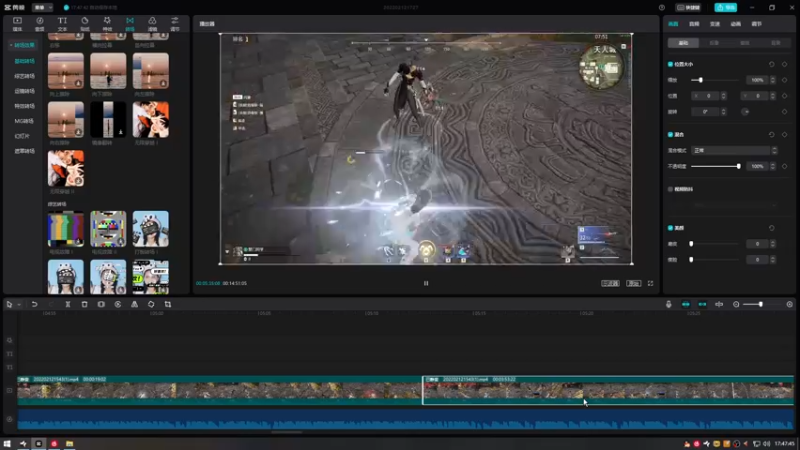Click the keyframe diamond beside opacity value
Screen dimensions: 800x450
tap(785, 166)
